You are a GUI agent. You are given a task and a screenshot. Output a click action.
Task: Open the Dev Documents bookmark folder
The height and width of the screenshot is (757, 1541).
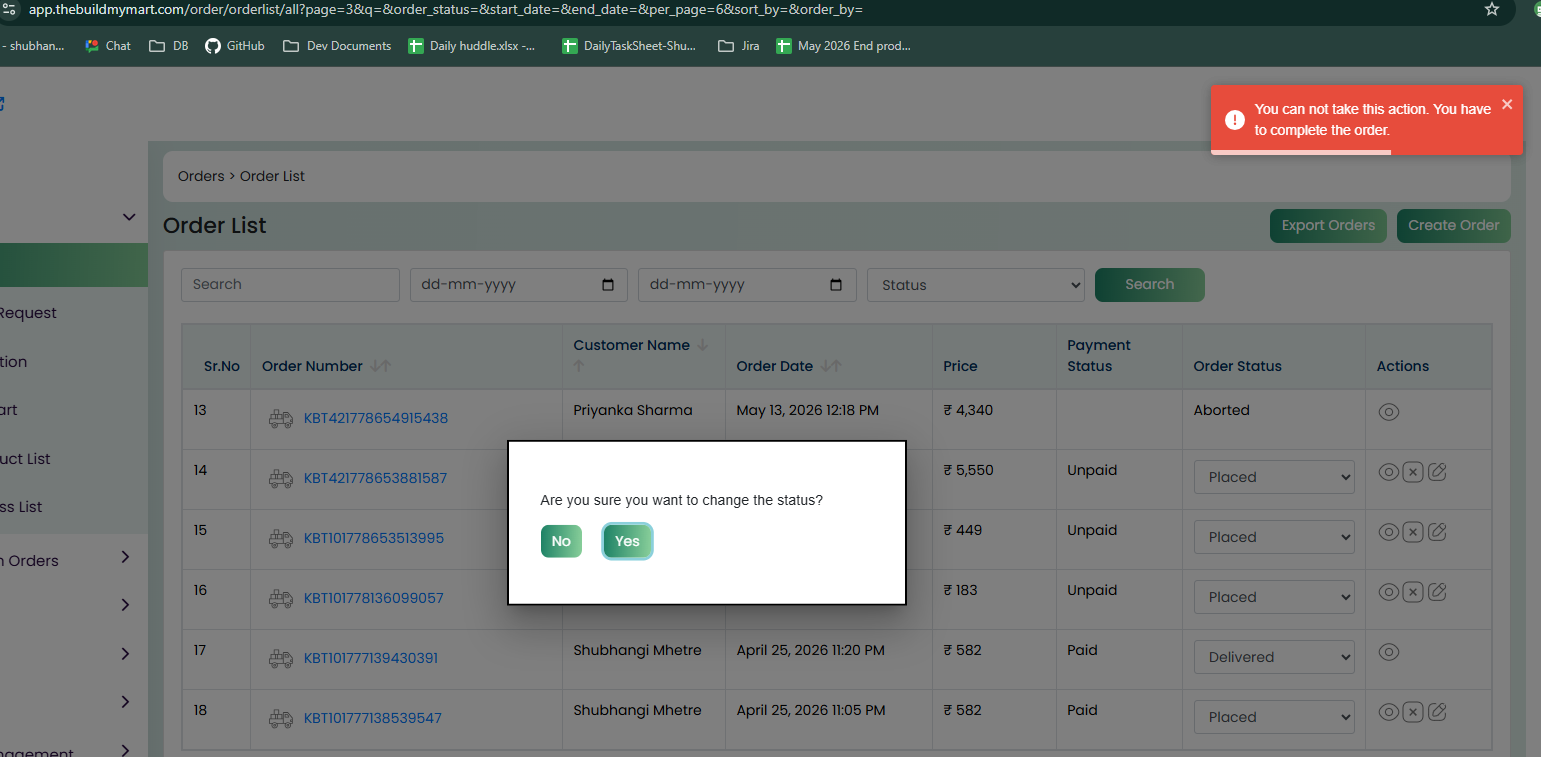point(337,45)
